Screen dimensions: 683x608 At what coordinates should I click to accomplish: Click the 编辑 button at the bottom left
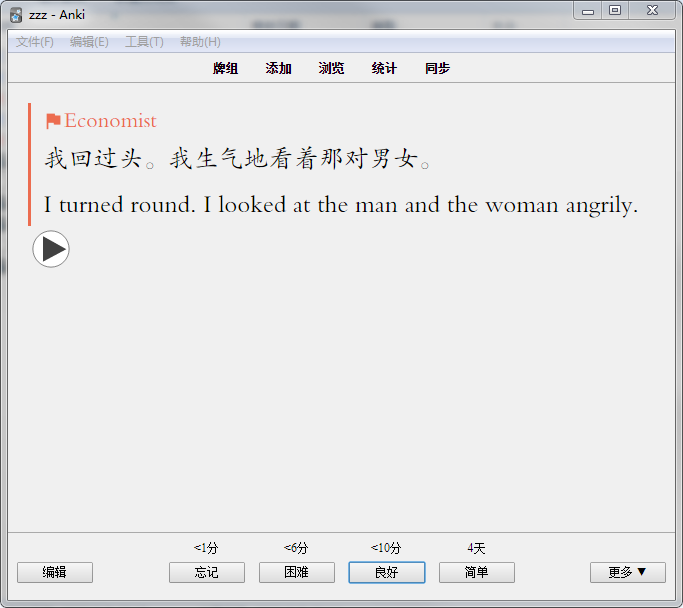point(55,572)
